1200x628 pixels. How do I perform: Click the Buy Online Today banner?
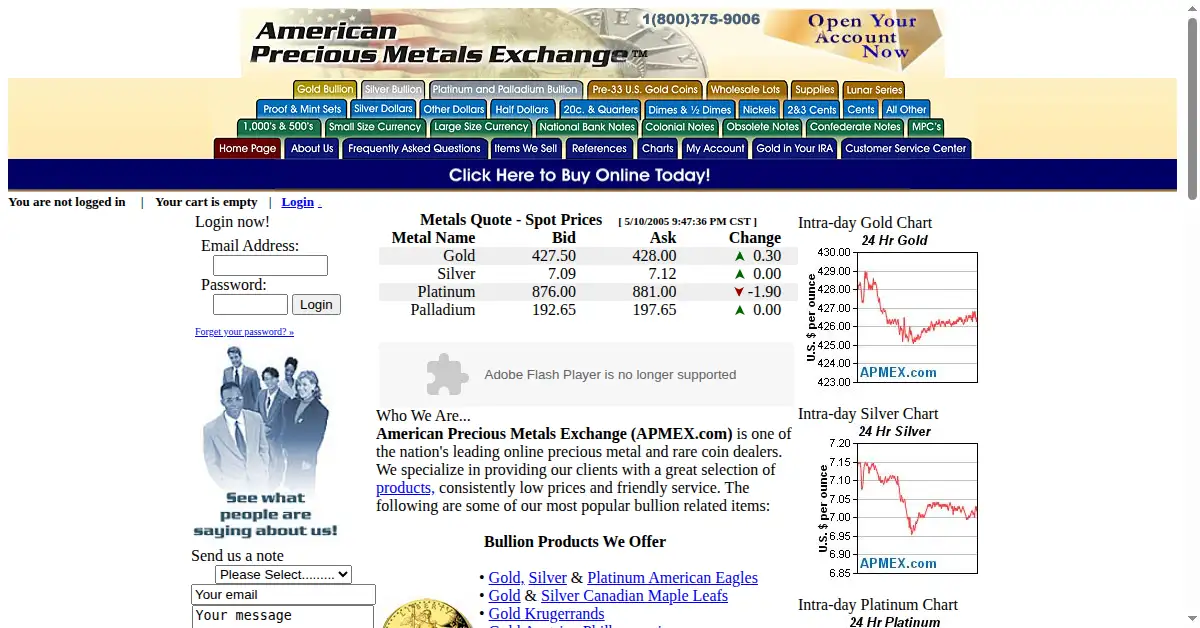[x=580, y=175]
